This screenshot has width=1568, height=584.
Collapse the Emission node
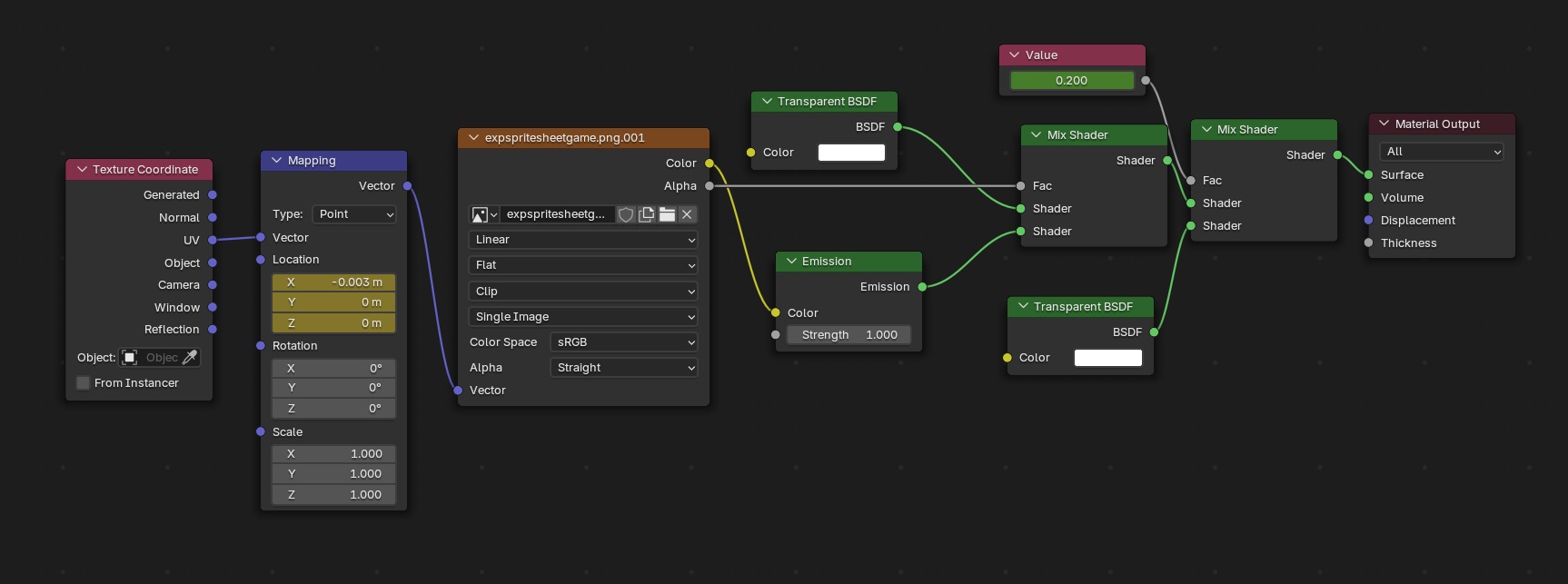click(791, 262)
